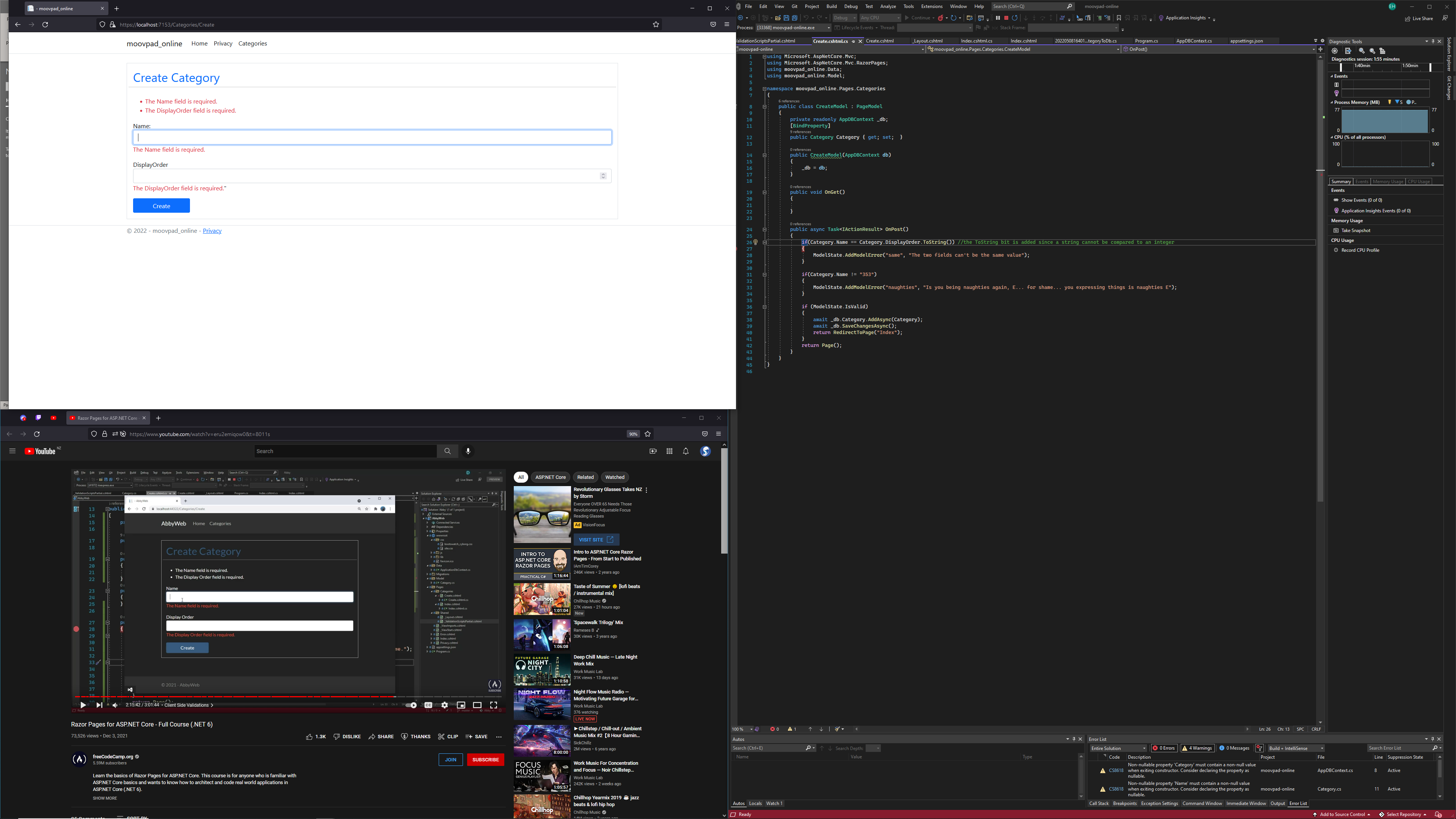The image size is (1456, 819).
Task: Open YouTube notifications bell
Action: 686,451
